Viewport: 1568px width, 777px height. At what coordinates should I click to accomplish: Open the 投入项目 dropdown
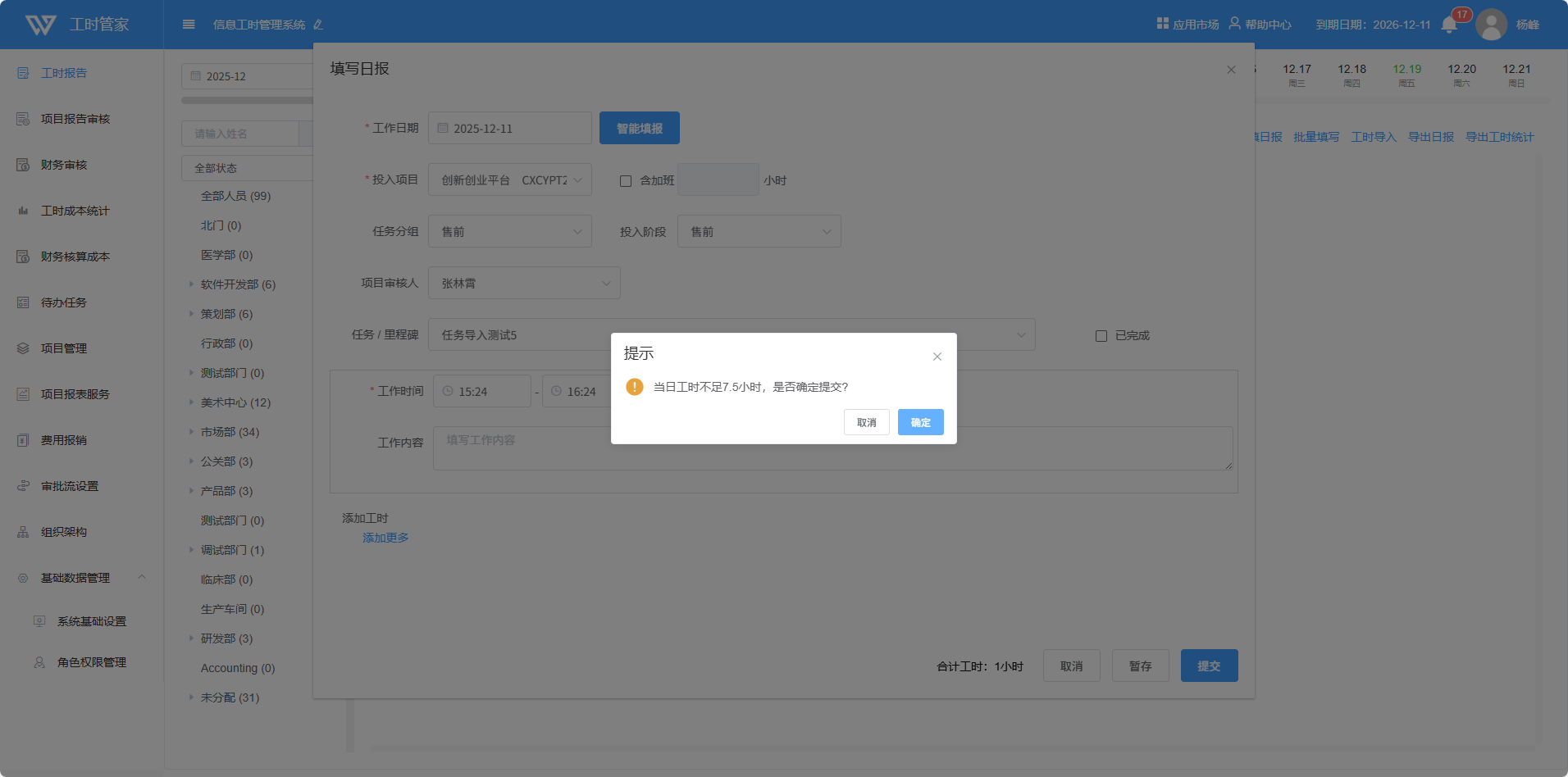pos(509,180)
